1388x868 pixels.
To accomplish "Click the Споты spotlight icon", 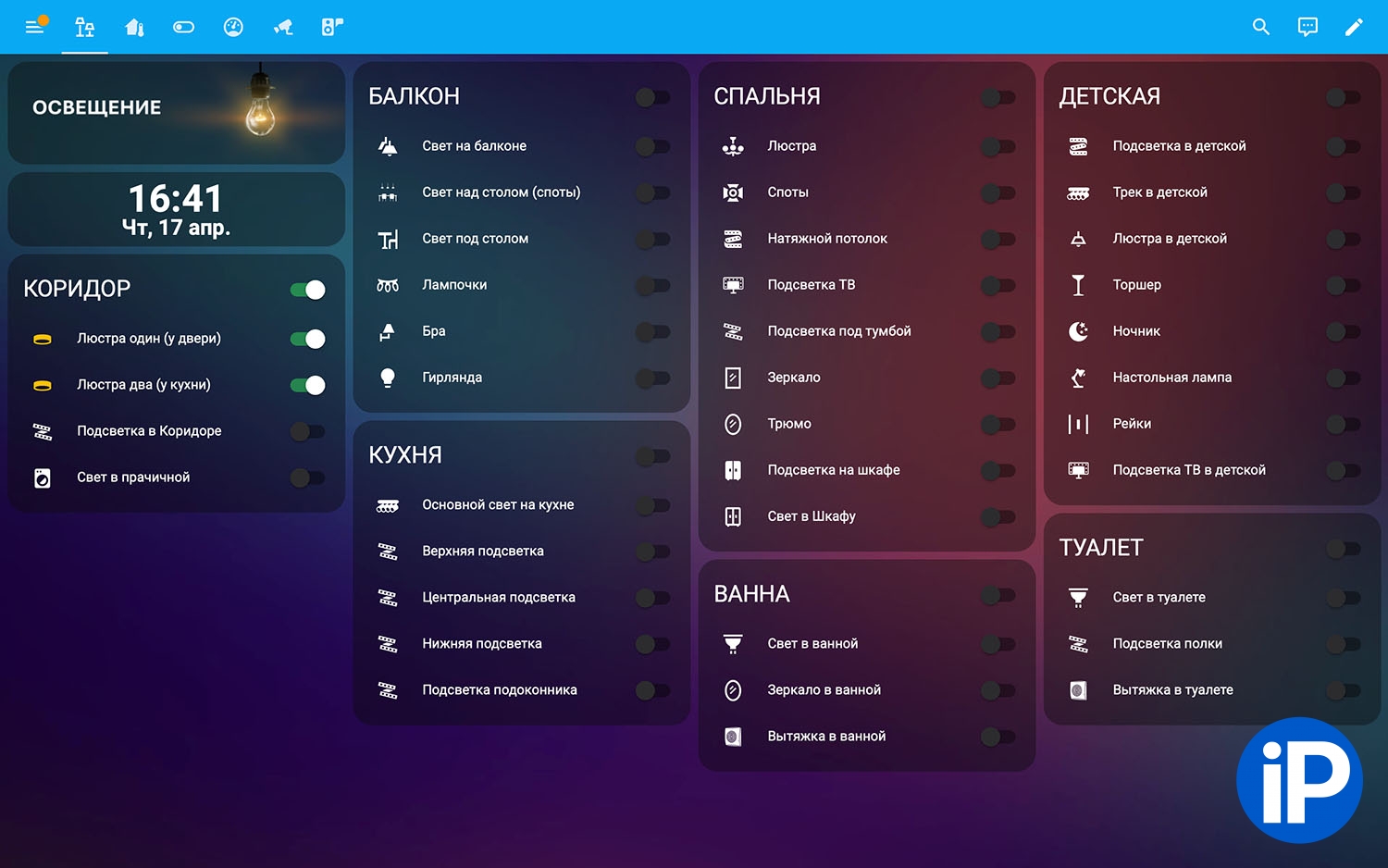I will (x=733, y=192).
